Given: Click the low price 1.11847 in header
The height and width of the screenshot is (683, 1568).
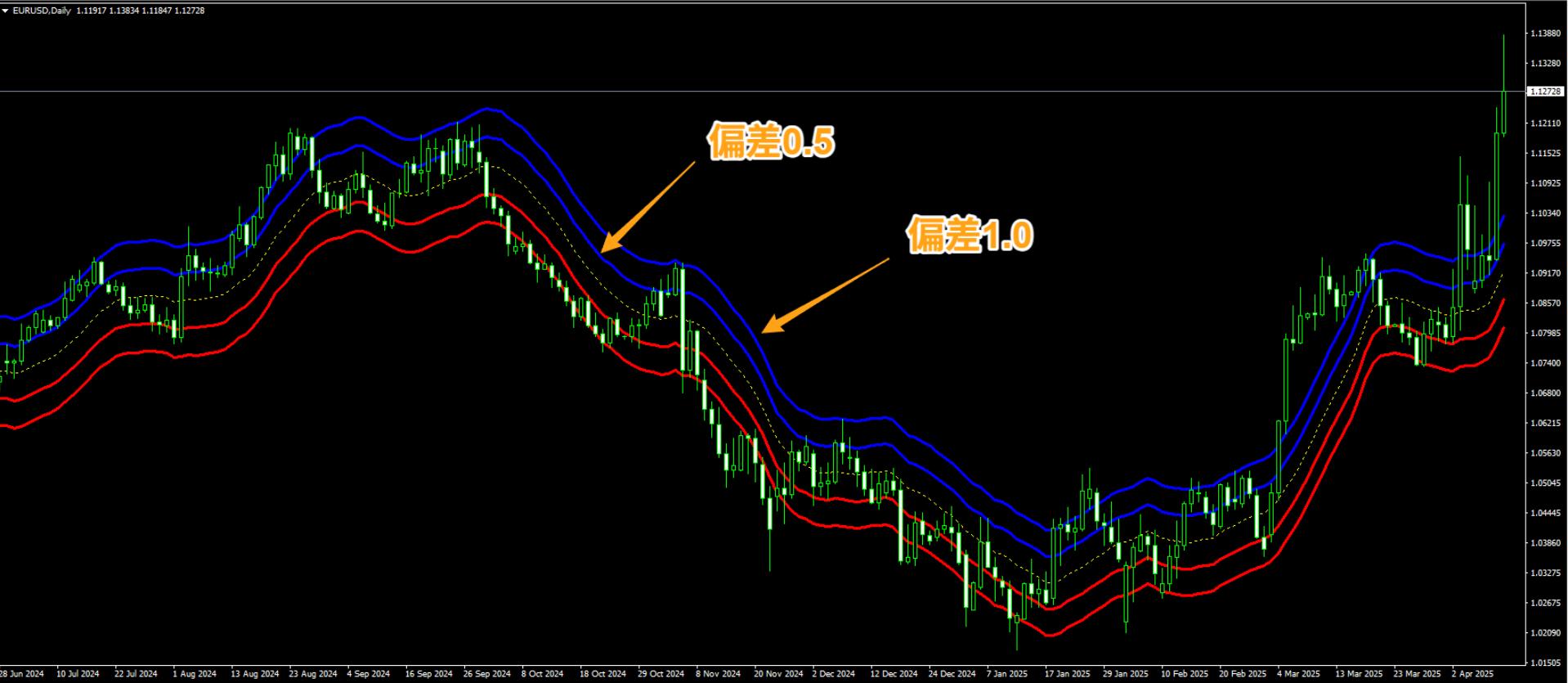Looking at the screenshot, I should (x=156, y=11).
